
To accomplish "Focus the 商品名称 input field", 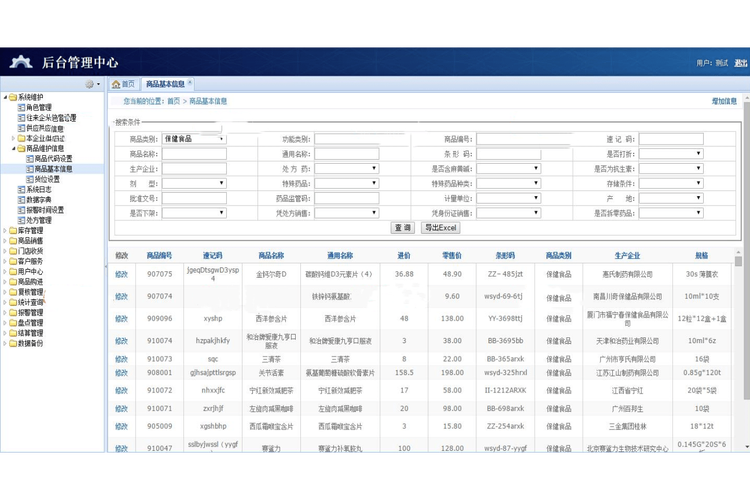I will [x=194, y=154].
